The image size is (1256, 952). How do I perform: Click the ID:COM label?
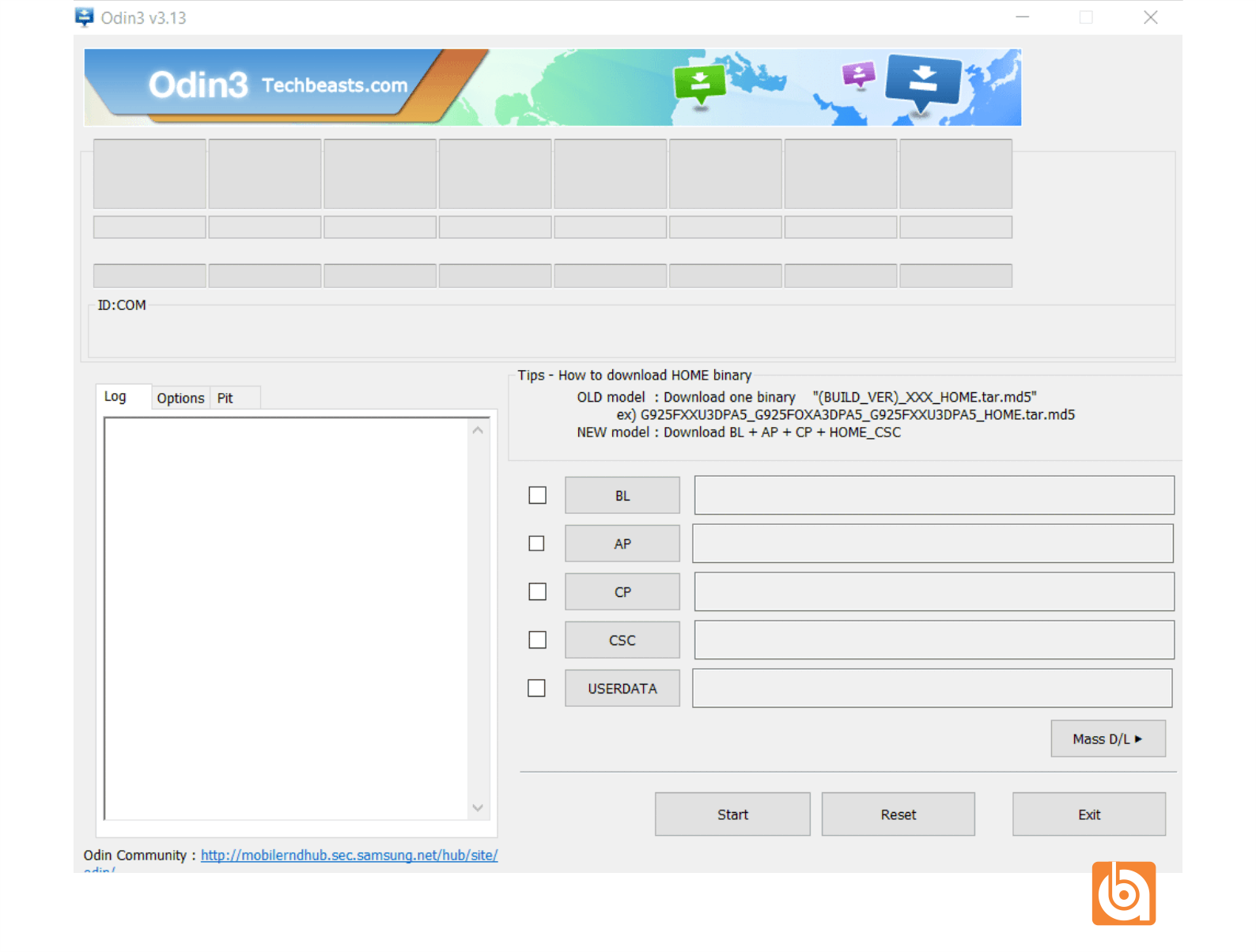pyautogui.click(x=122, y=305)
